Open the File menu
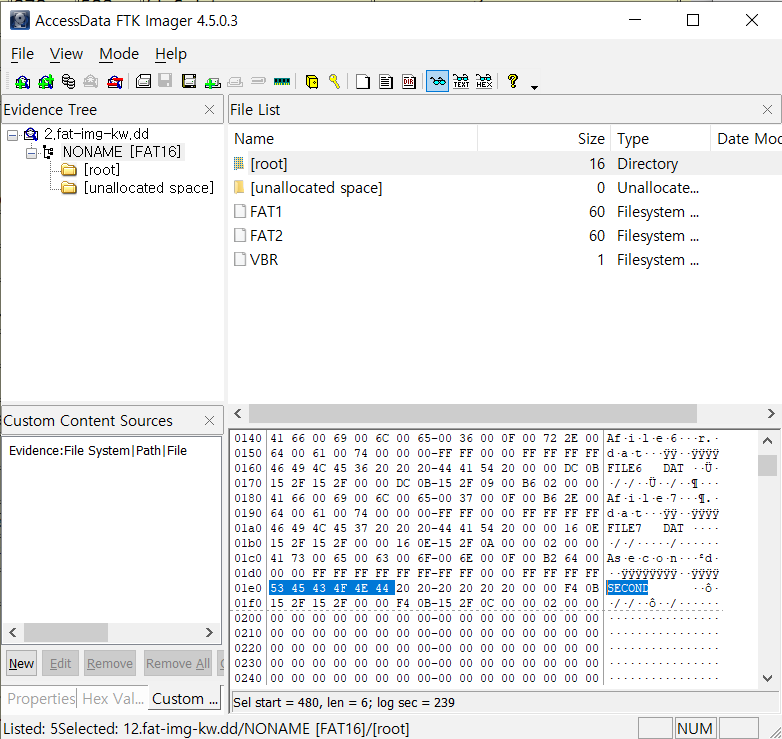 point(22,54)
